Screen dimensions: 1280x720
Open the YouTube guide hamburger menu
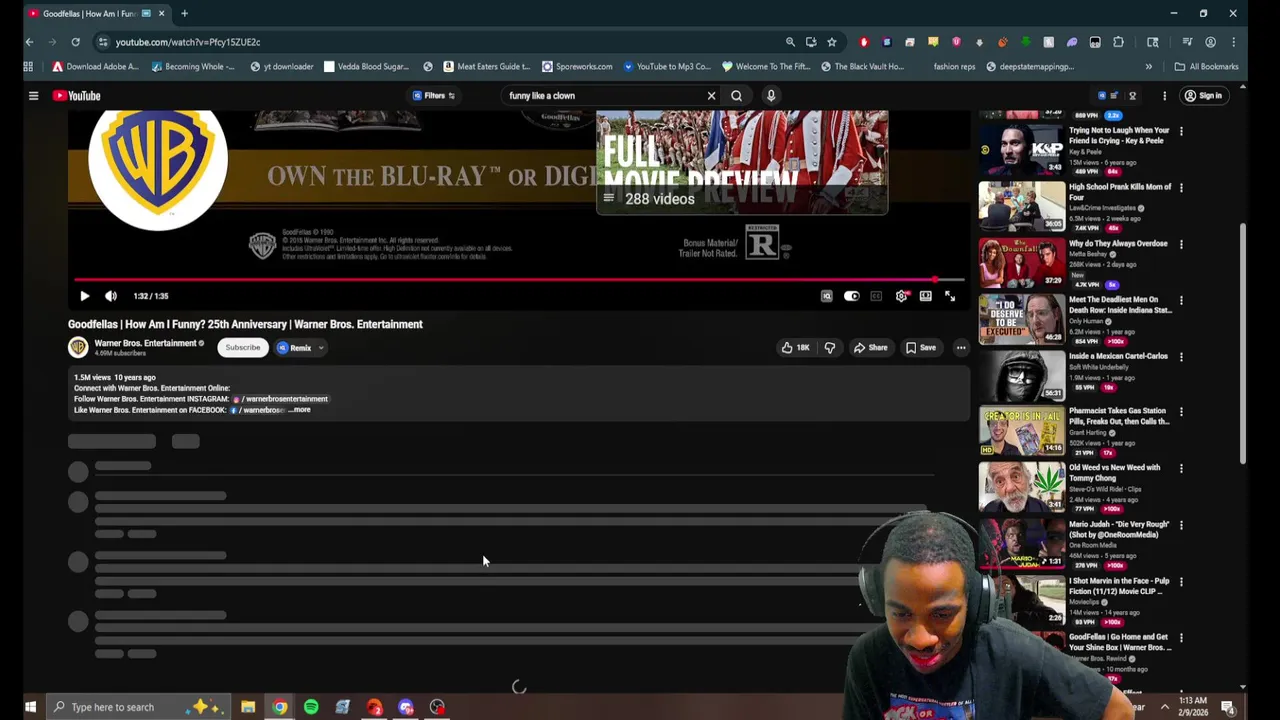point(33,96)
